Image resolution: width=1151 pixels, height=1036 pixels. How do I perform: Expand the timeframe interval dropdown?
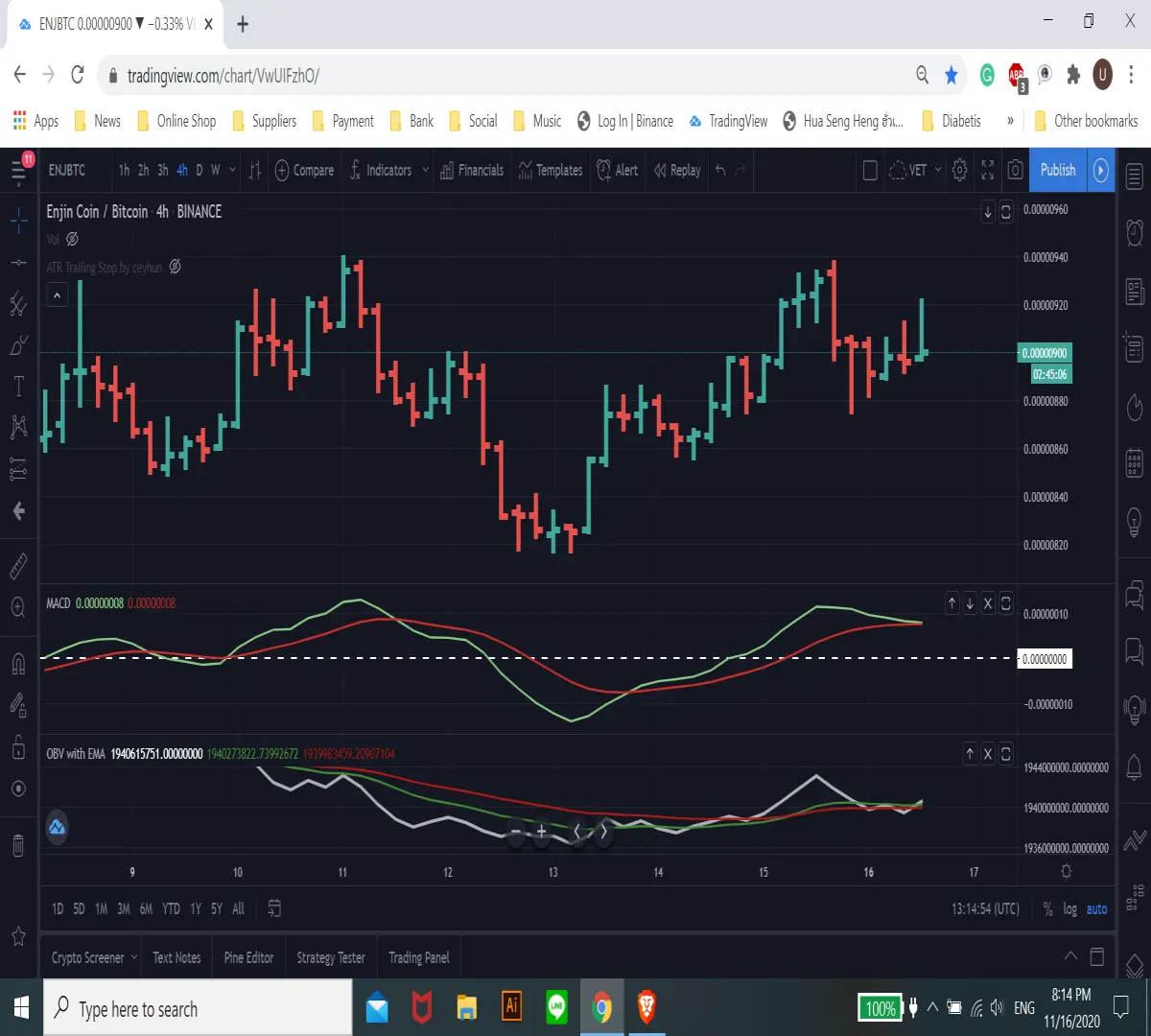pyautogui.click(x=232, y=170)
